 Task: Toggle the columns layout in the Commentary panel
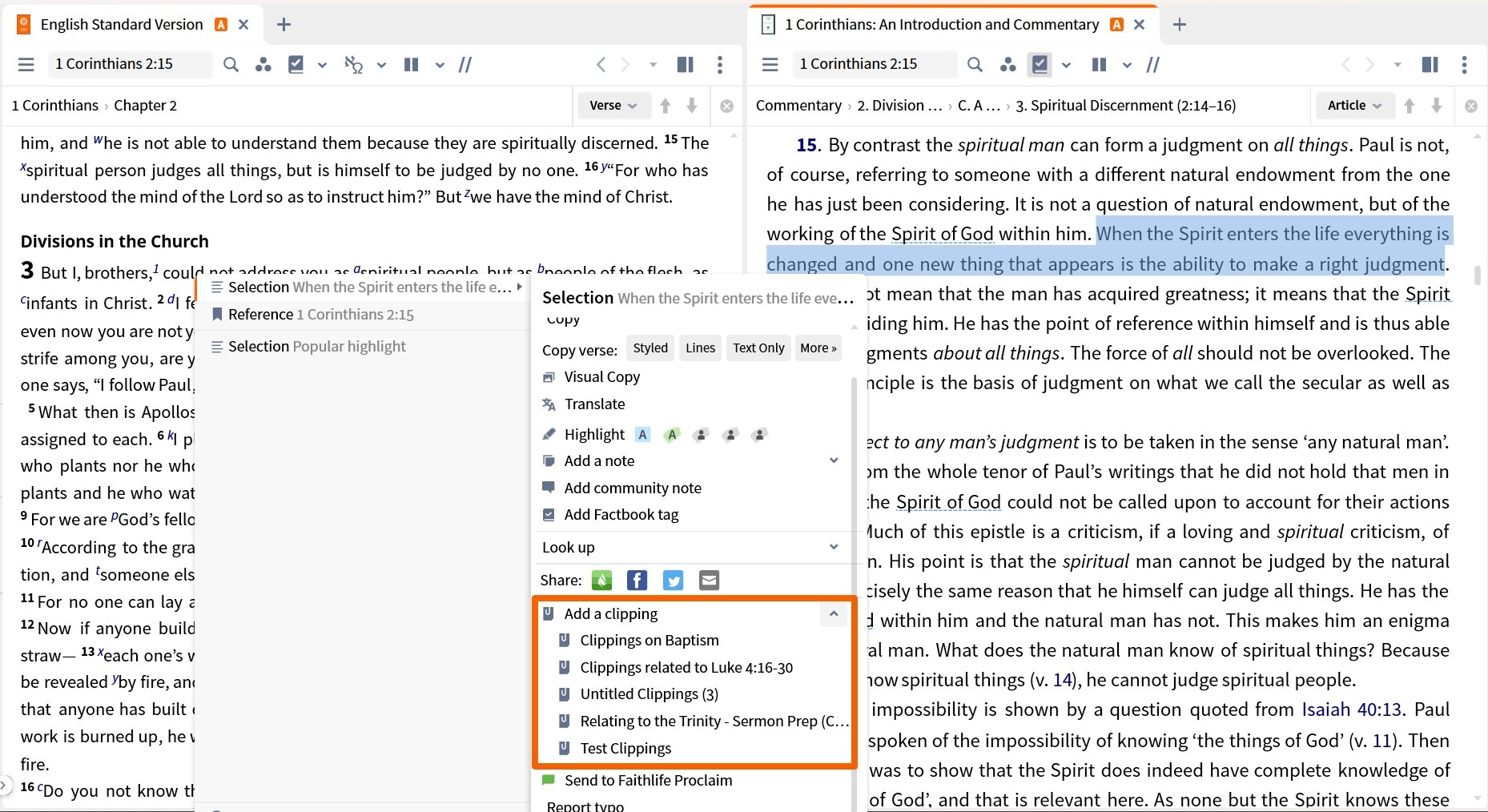pos(1100,65)
